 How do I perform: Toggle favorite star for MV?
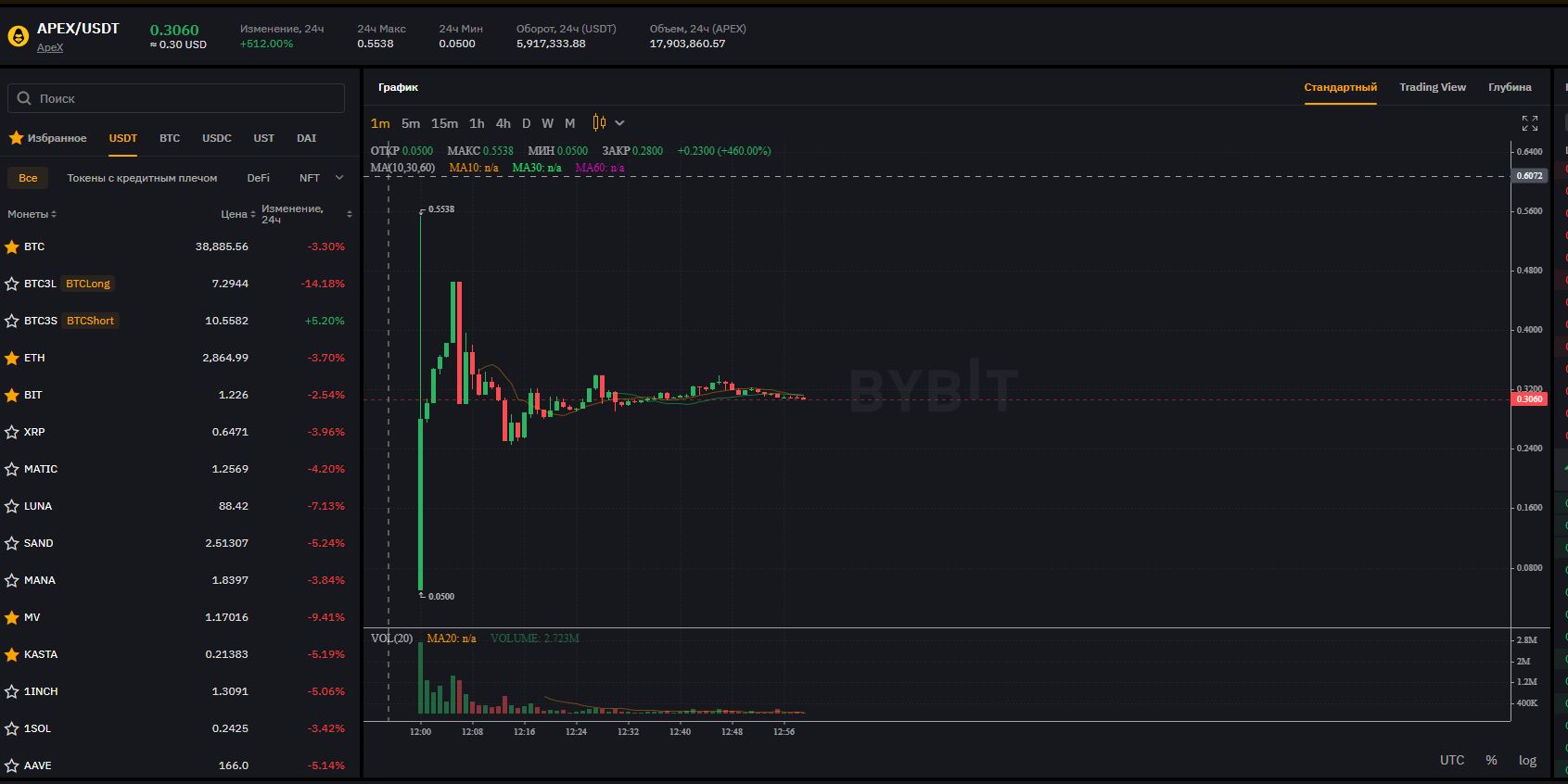12,617
